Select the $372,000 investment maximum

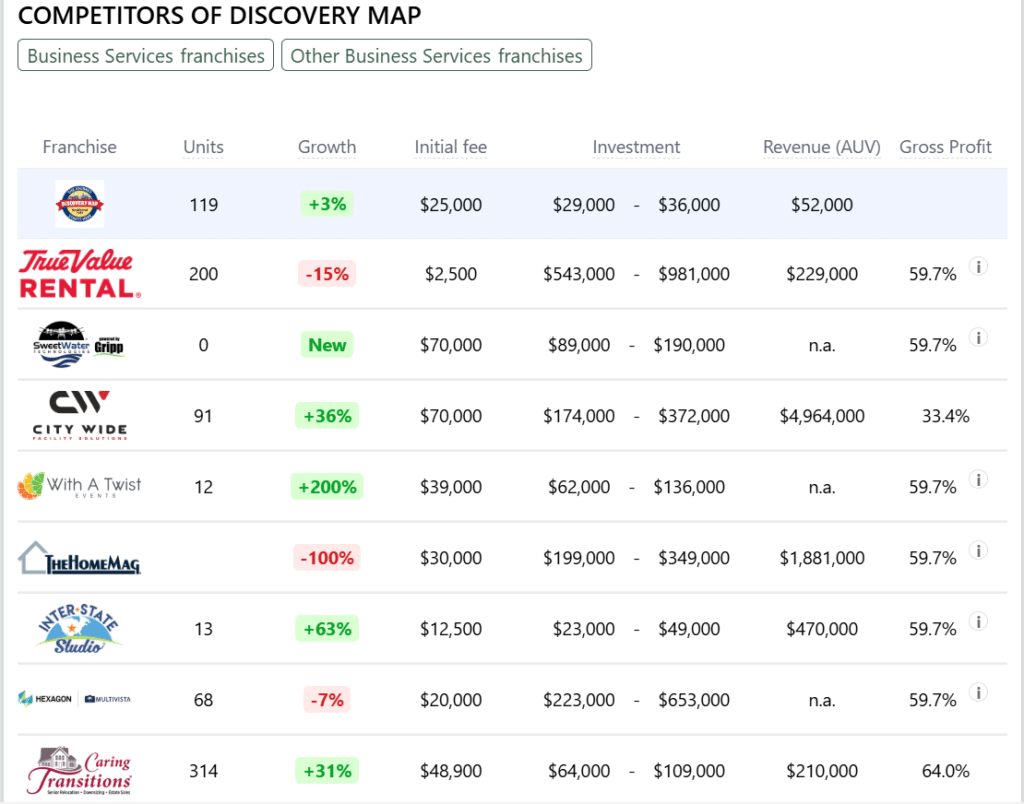694,416
